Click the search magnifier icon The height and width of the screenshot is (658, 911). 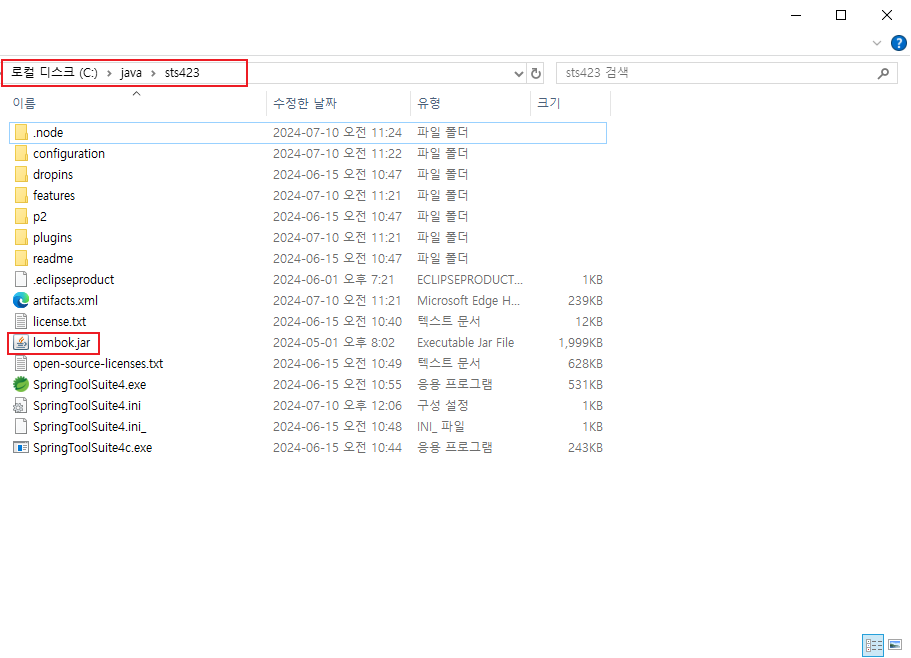click(883, 73)
